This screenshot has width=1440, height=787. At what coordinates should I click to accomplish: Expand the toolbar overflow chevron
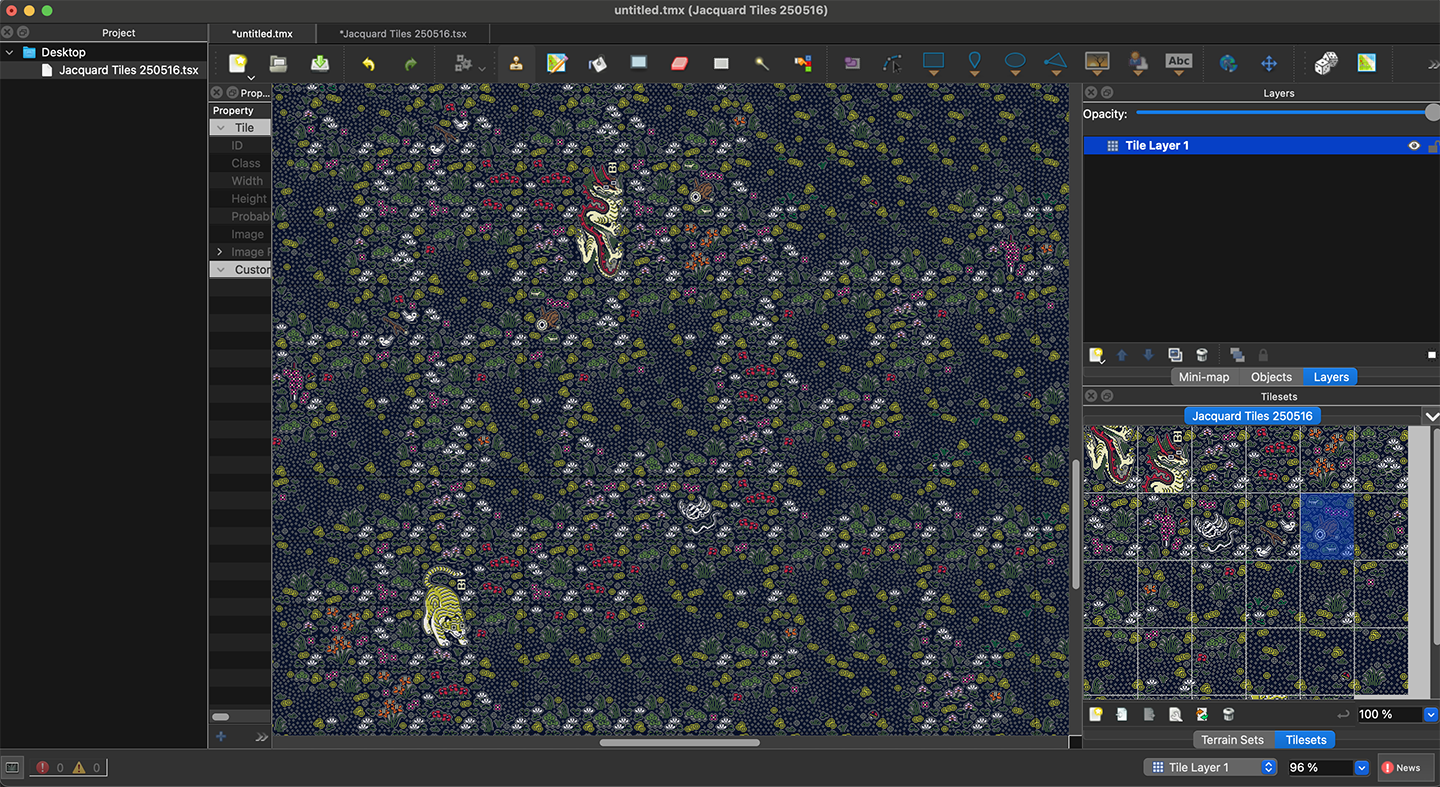pyautogui.click(x=1432, y=64)
